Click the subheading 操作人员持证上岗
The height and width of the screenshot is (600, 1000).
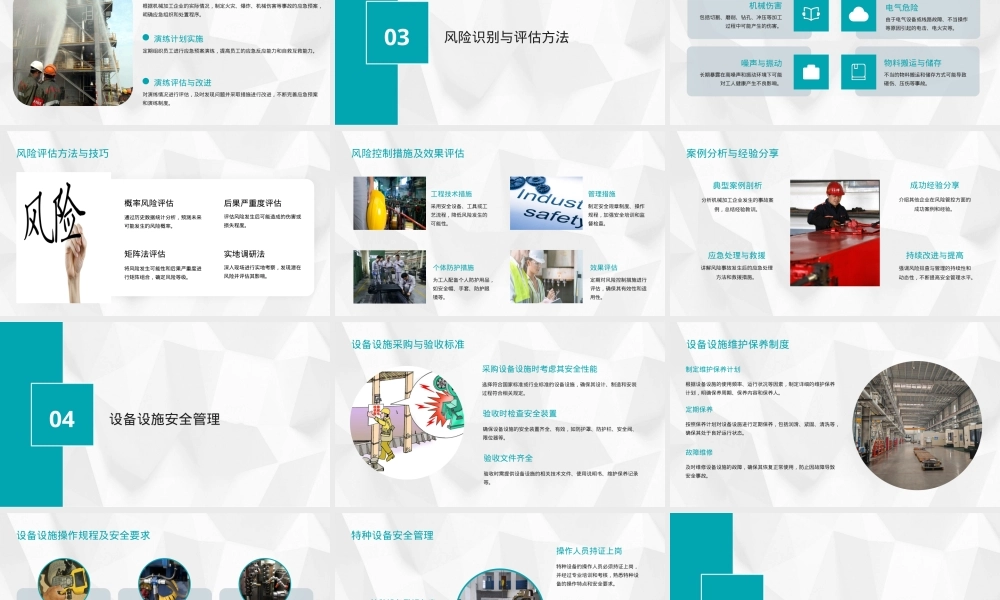(x=589, y=551)
